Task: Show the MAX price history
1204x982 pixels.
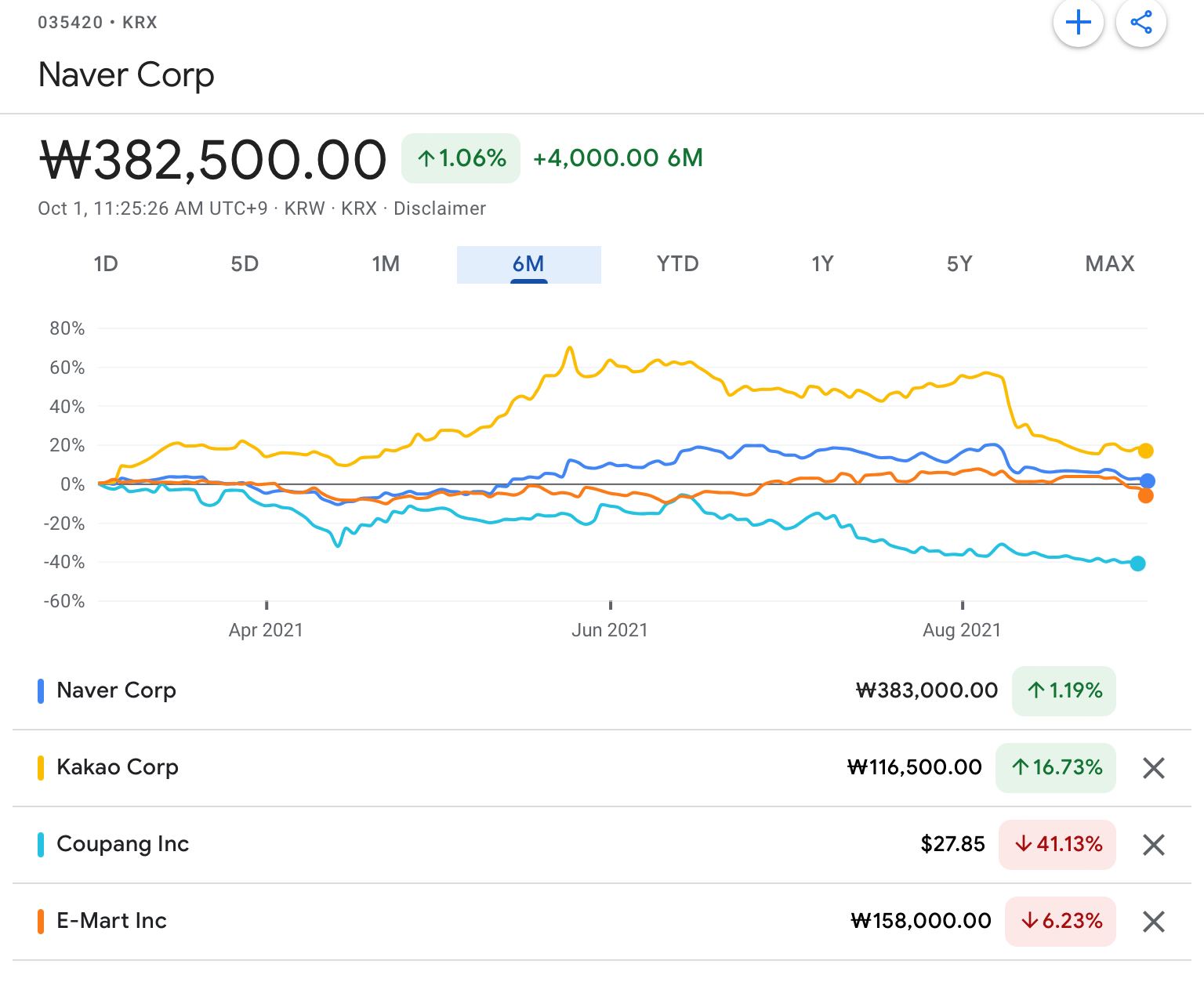Action: point(1110,264)
